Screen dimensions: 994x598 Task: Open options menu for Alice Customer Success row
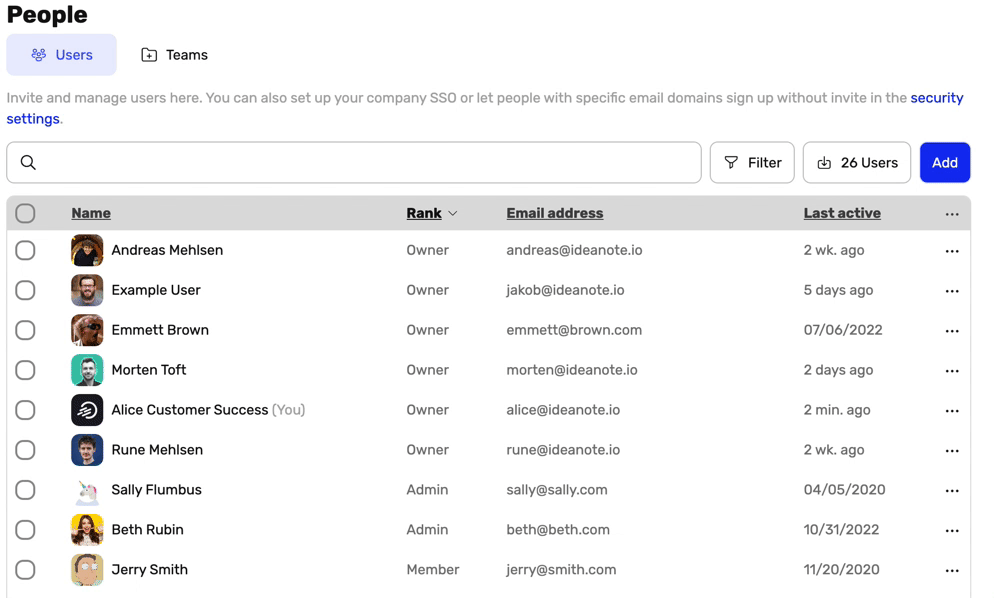[x=952, y=411]
